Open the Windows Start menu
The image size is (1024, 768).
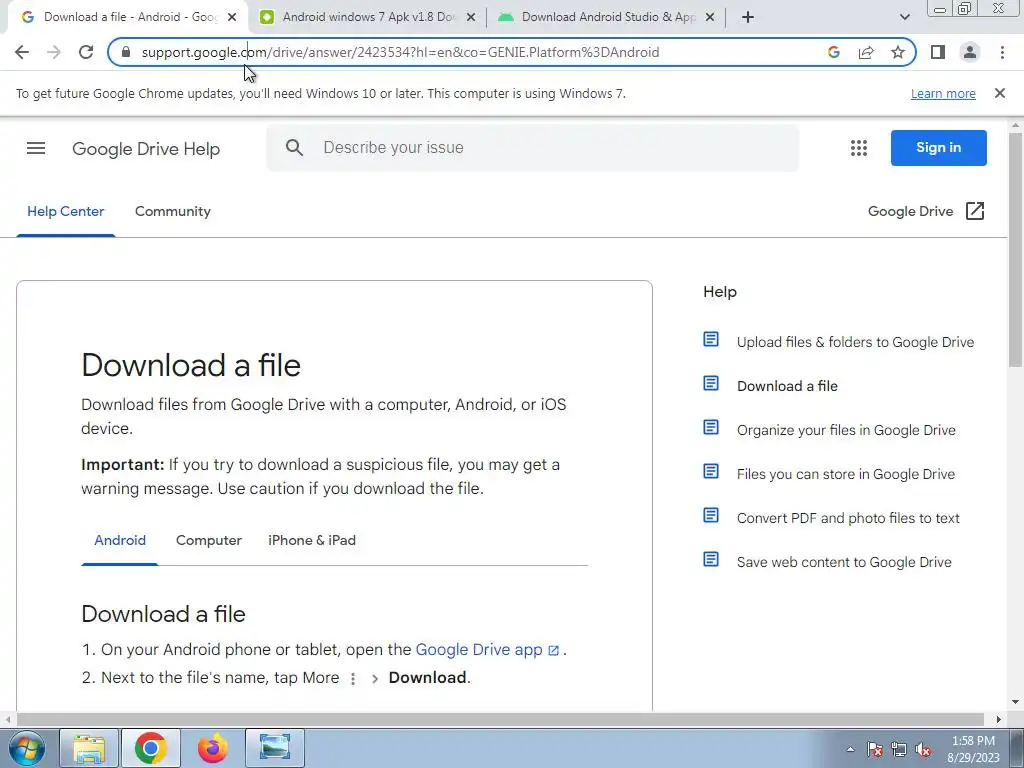[27, 748]
